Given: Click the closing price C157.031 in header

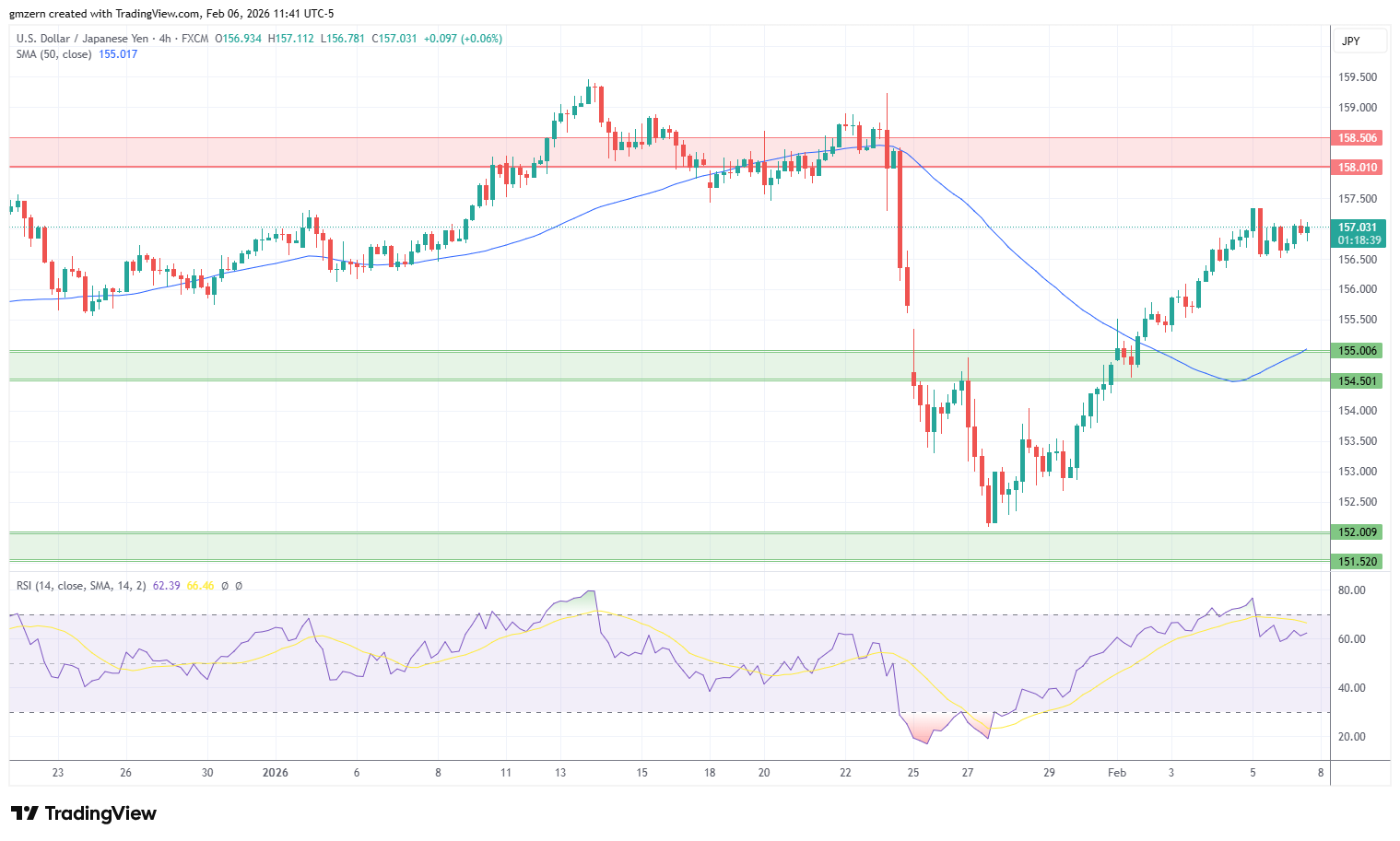Looking at the screenshot, I should (394, 39).
